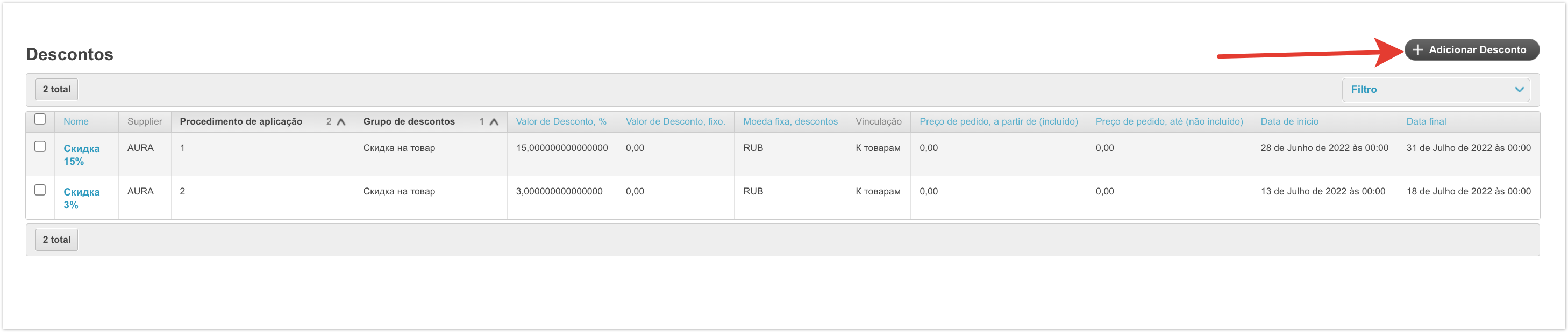Sort by Nome column header

click(76, 121)
